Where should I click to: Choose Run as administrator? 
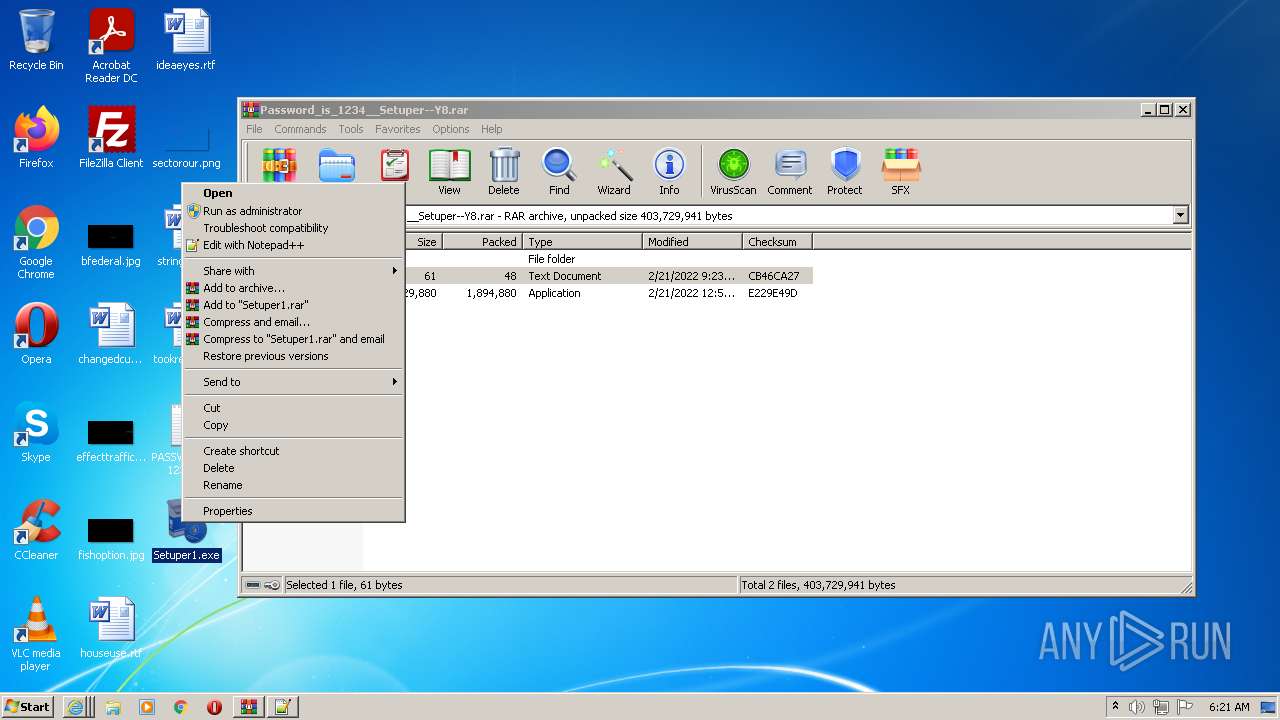pyautogui.click(x=294, y=211)
